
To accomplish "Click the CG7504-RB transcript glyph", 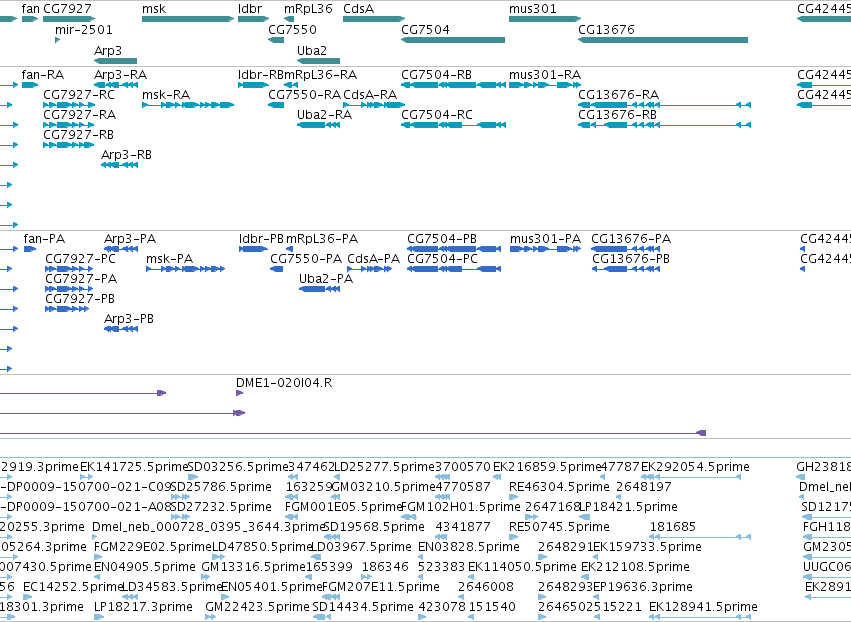I will pos(453,85).
